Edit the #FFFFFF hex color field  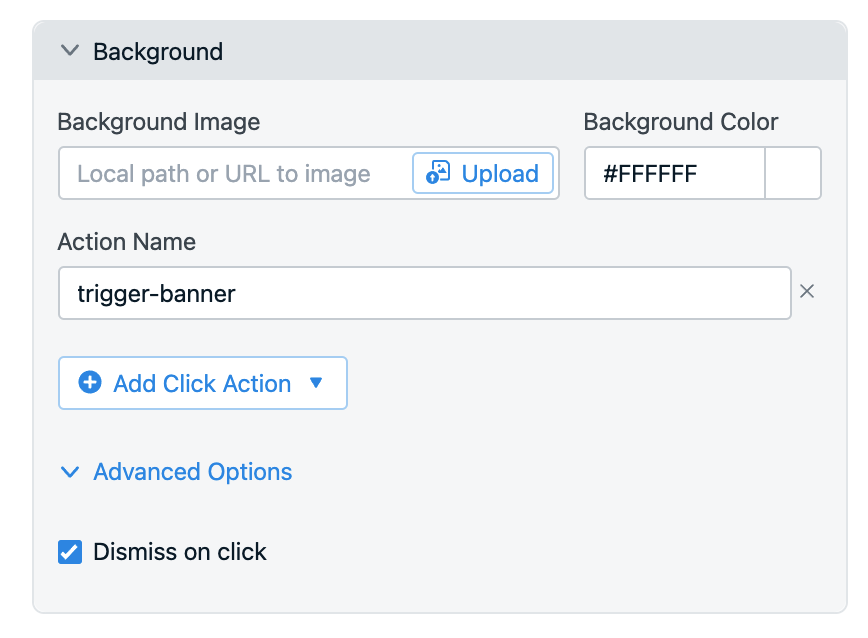675,174
